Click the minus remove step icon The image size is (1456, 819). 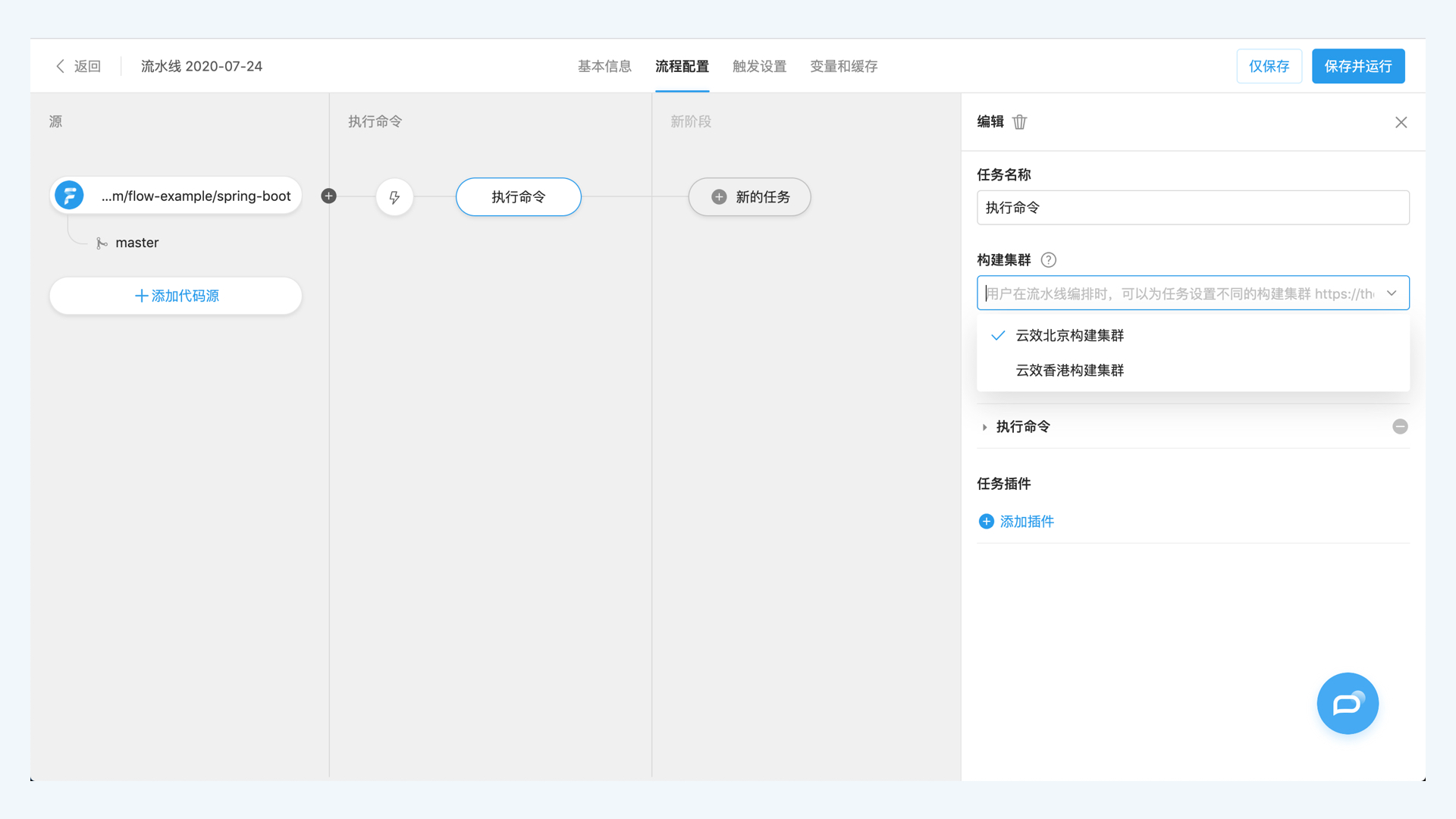(1400, 426)
